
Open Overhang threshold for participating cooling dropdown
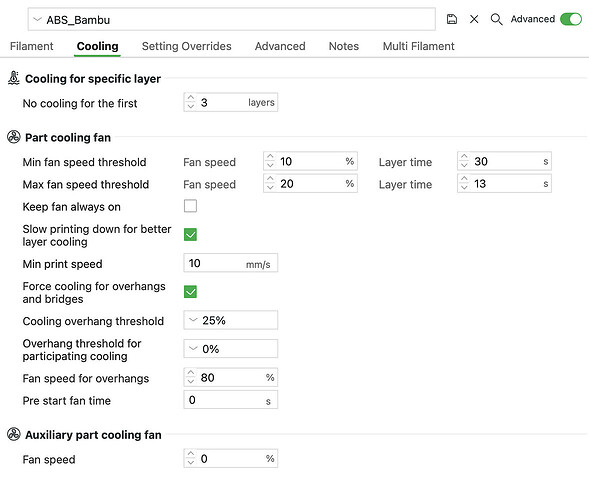tap(231, 349)
